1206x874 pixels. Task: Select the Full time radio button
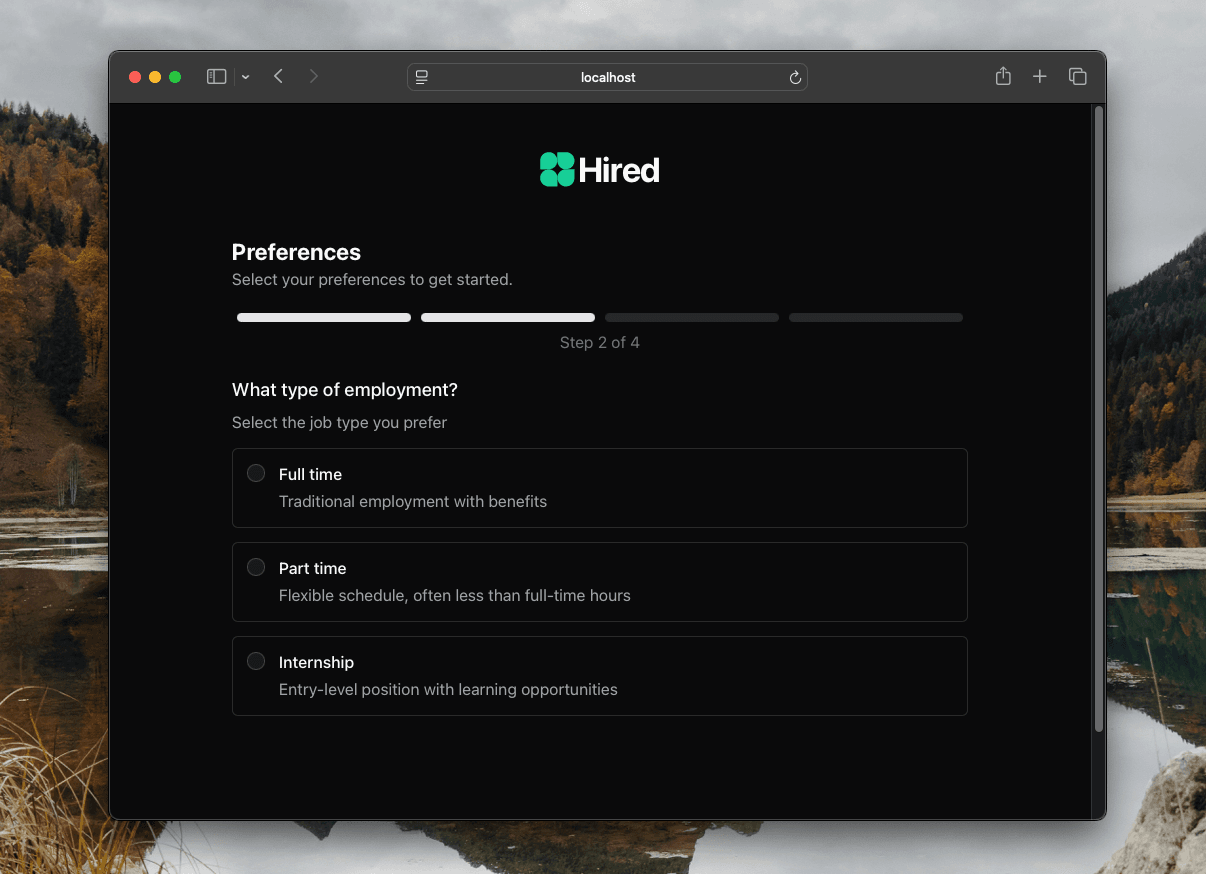pos(255,473)
